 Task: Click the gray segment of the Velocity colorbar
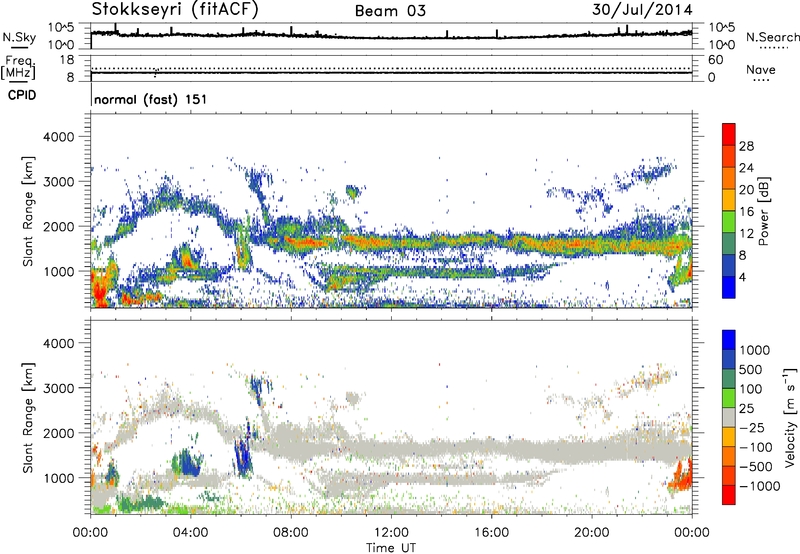tap(729, 418)
